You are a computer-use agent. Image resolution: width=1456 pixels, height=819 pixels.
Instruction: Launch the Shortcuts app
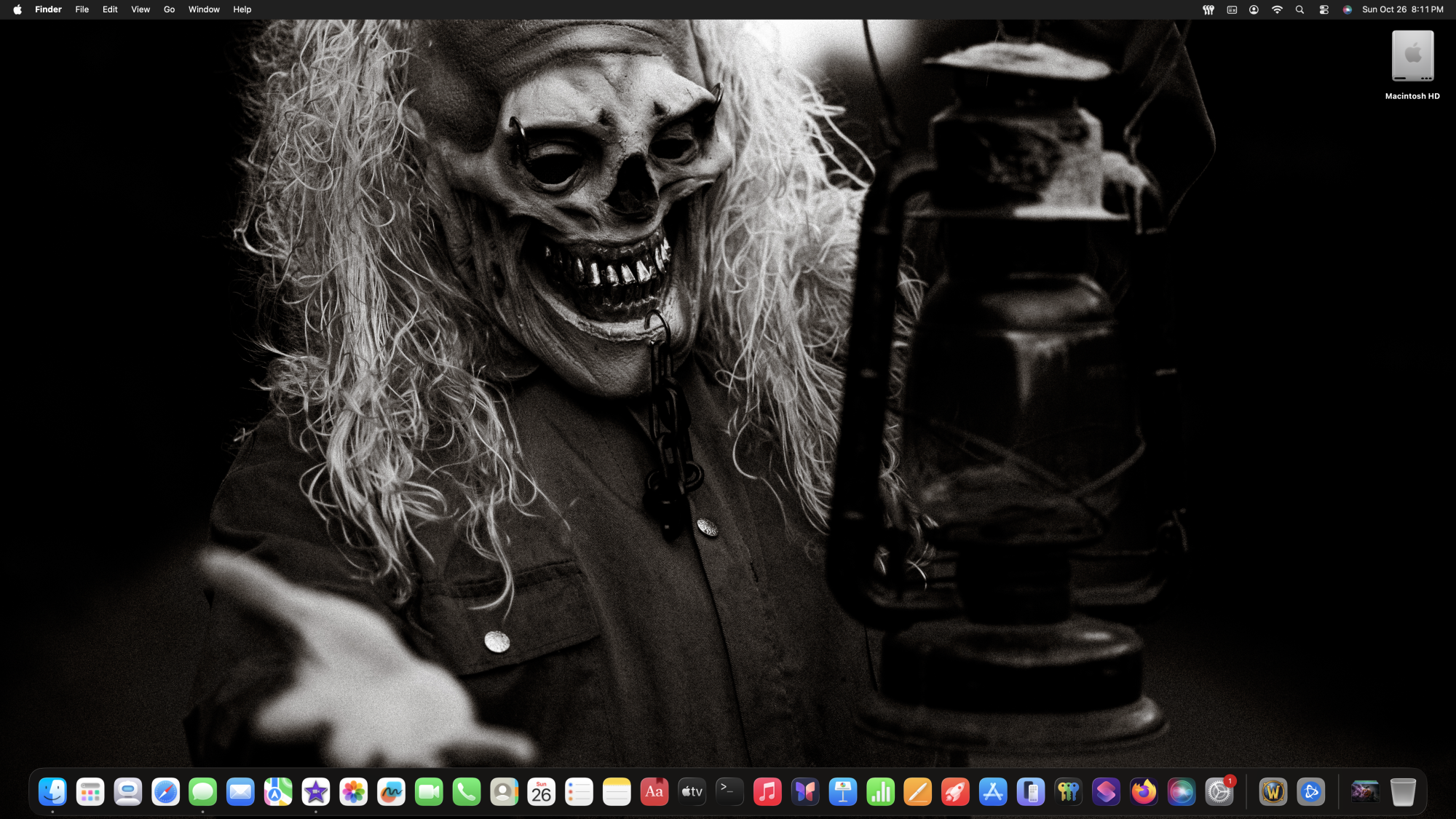coord(1105,792)
